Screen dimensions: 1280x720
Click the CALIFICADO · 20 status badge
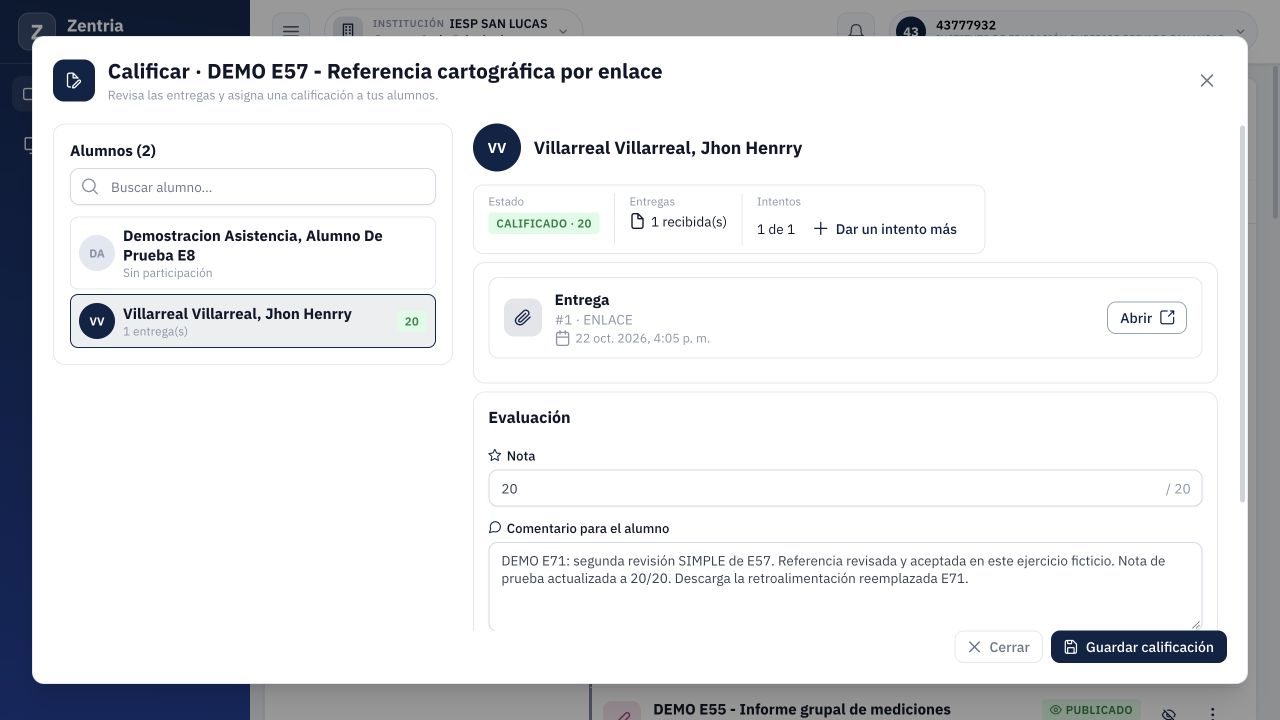[544, 224]
